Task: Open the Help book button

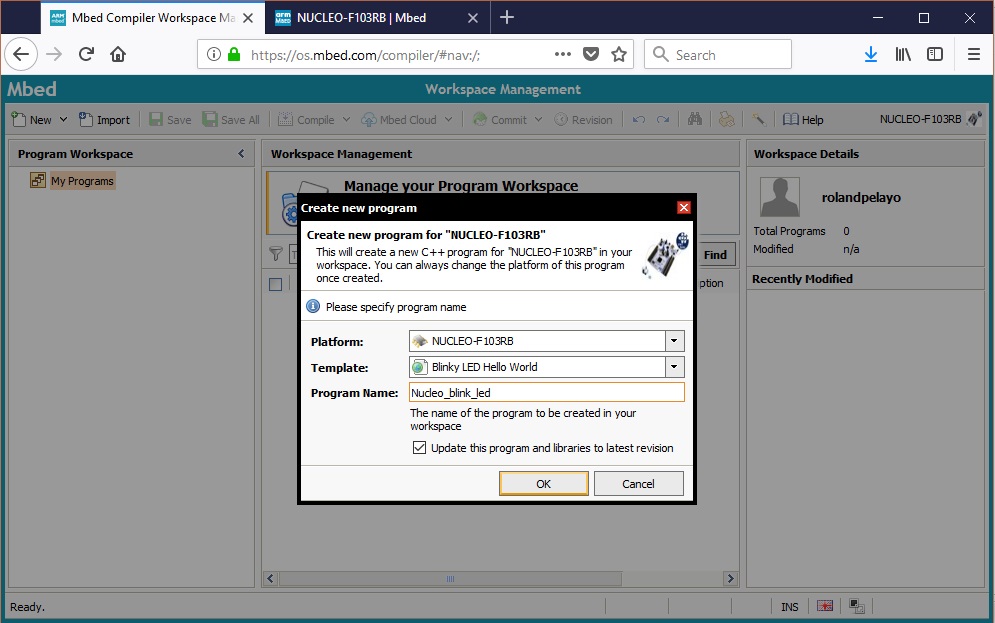Action: tap(803, 119)
